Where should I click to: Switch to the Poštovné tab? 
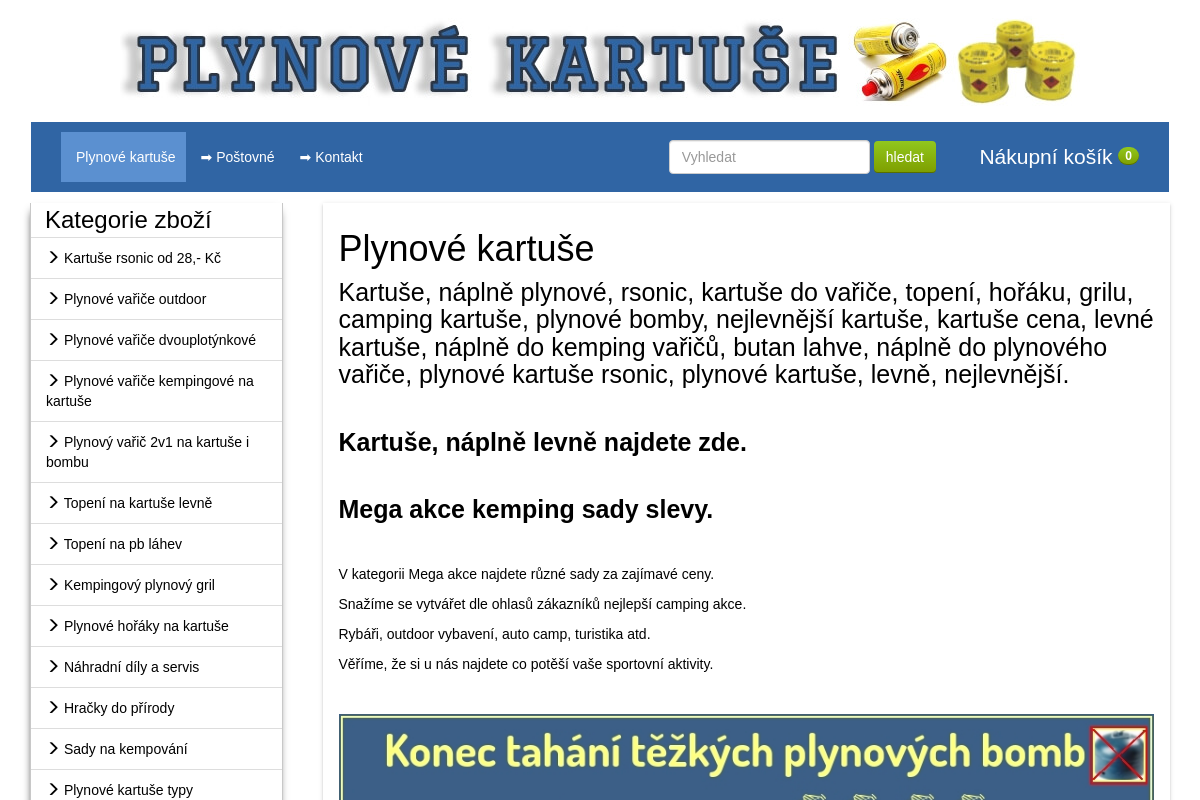point(245,157)
